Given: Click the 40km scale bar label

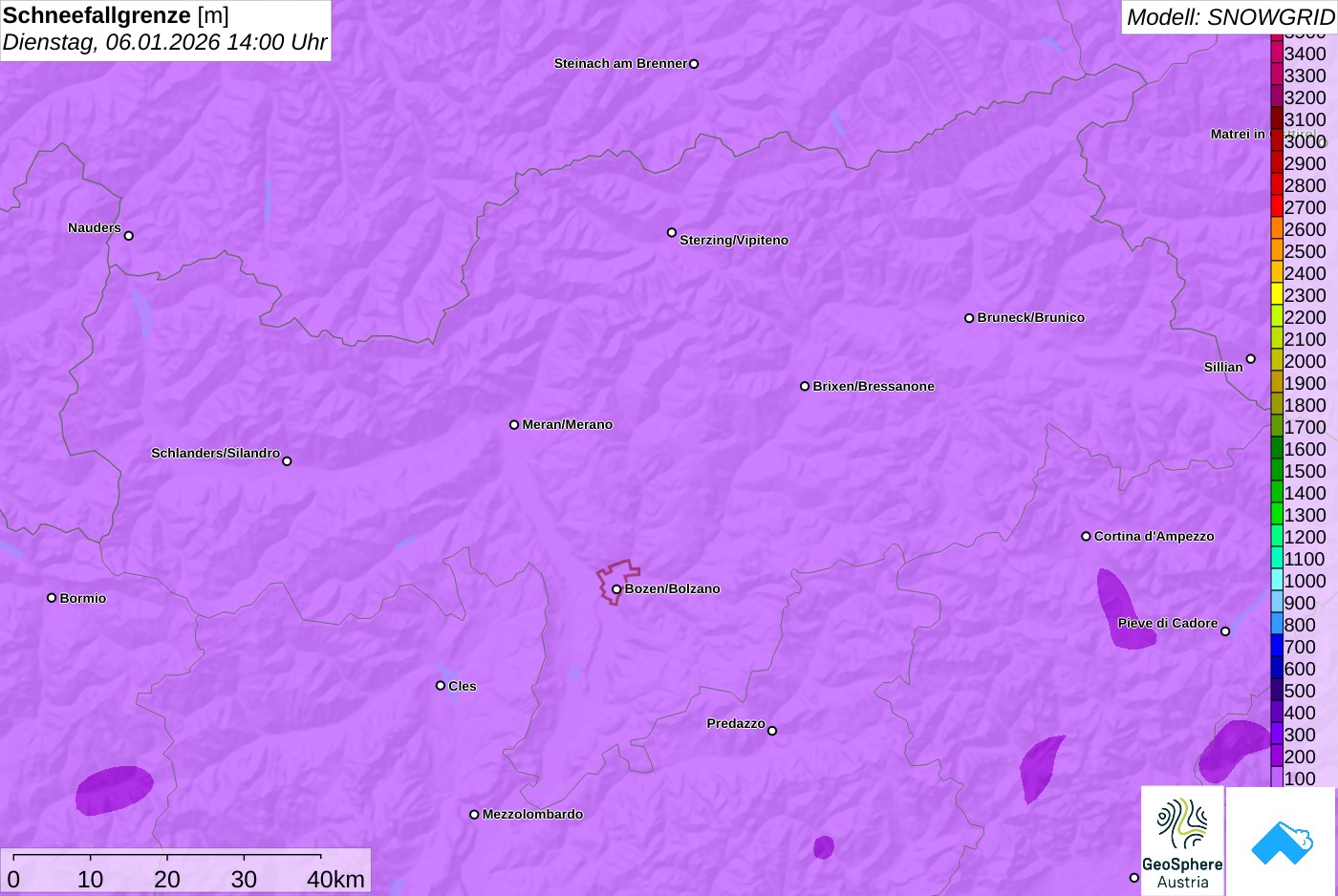Looking at the screenshot, I should (x=335, y=880).
